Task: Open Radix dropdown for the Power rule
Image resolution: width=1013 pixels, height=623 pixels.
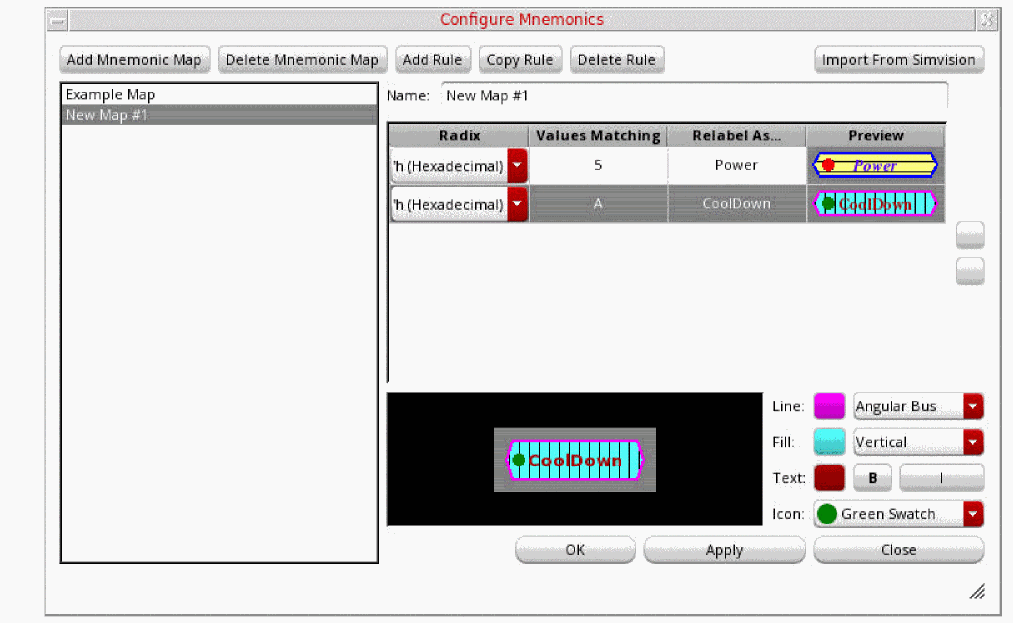Action: coord(517,166)
